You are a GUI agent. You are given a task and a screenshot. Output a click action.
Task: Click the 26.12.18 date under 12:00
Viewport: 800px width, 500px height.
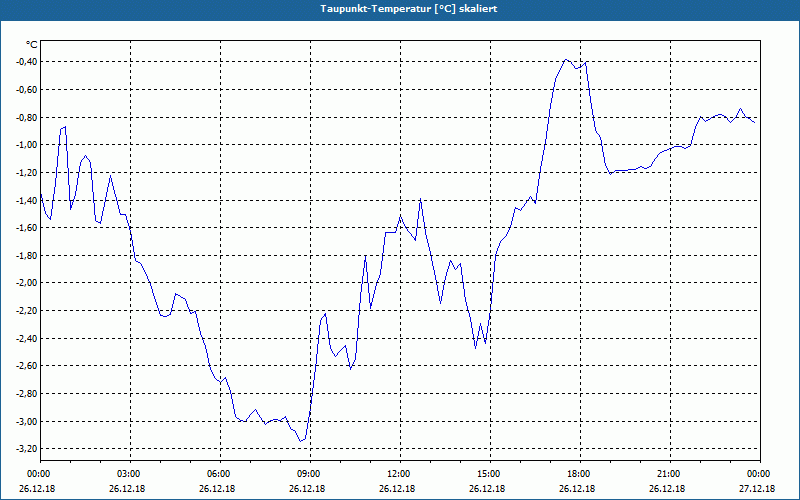(x=397, y=489)
